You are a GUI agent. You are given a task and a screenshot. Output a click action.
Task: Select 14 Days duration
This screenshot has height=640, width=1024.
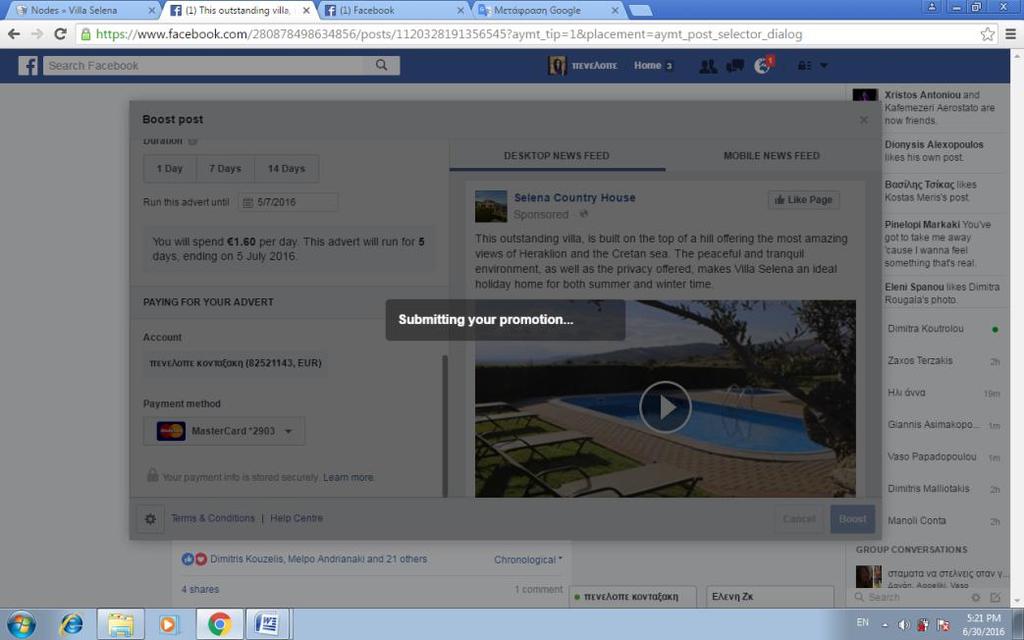click(287, 168)
